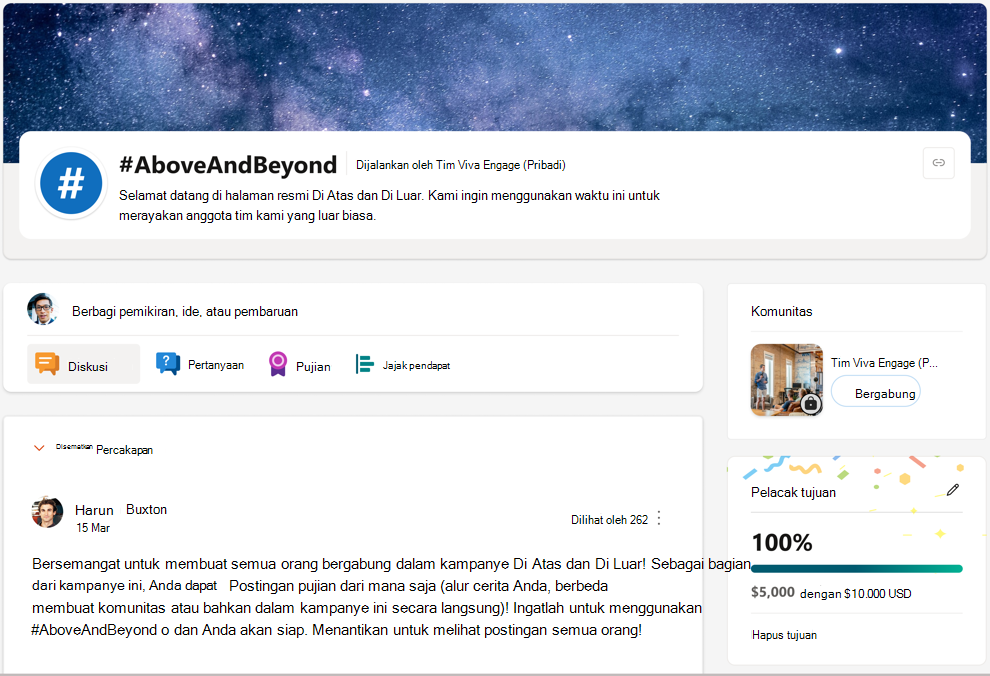Click your own avatar in the composer

[42, 309]
